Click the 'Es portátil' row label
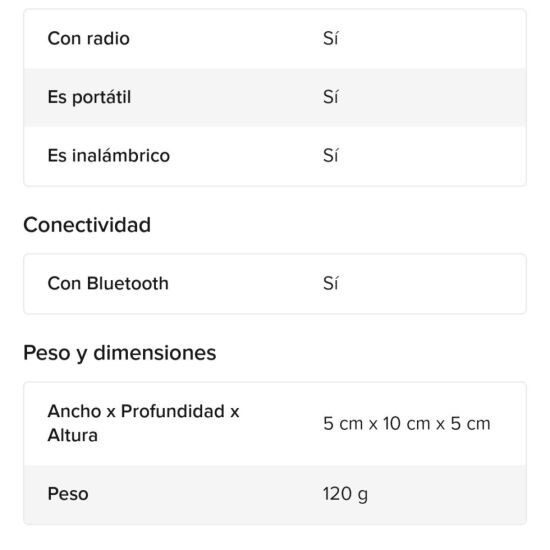 point(89,97)
